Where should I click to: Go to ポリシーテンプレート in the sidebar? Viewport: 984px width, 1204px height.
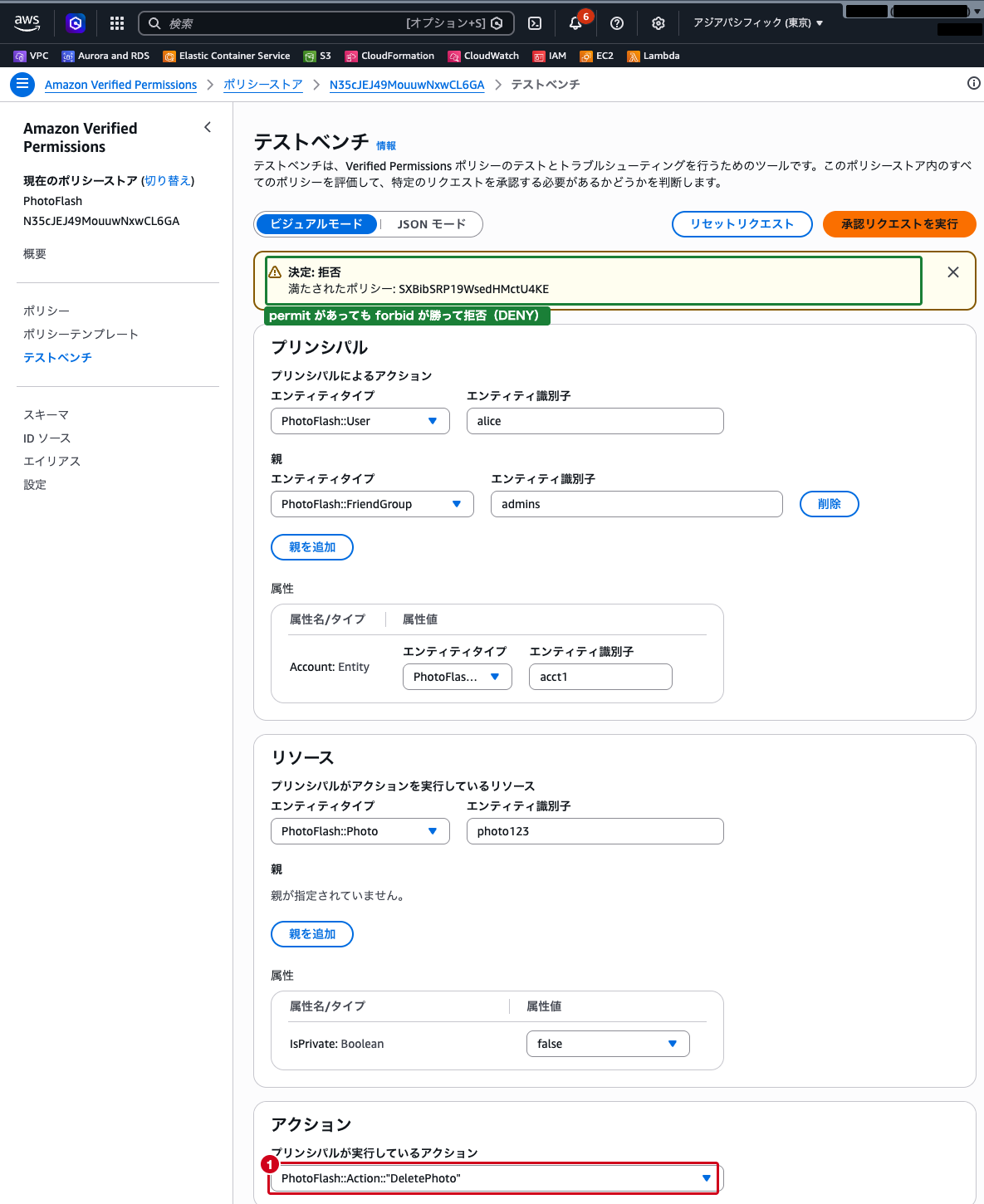[81, 334]
